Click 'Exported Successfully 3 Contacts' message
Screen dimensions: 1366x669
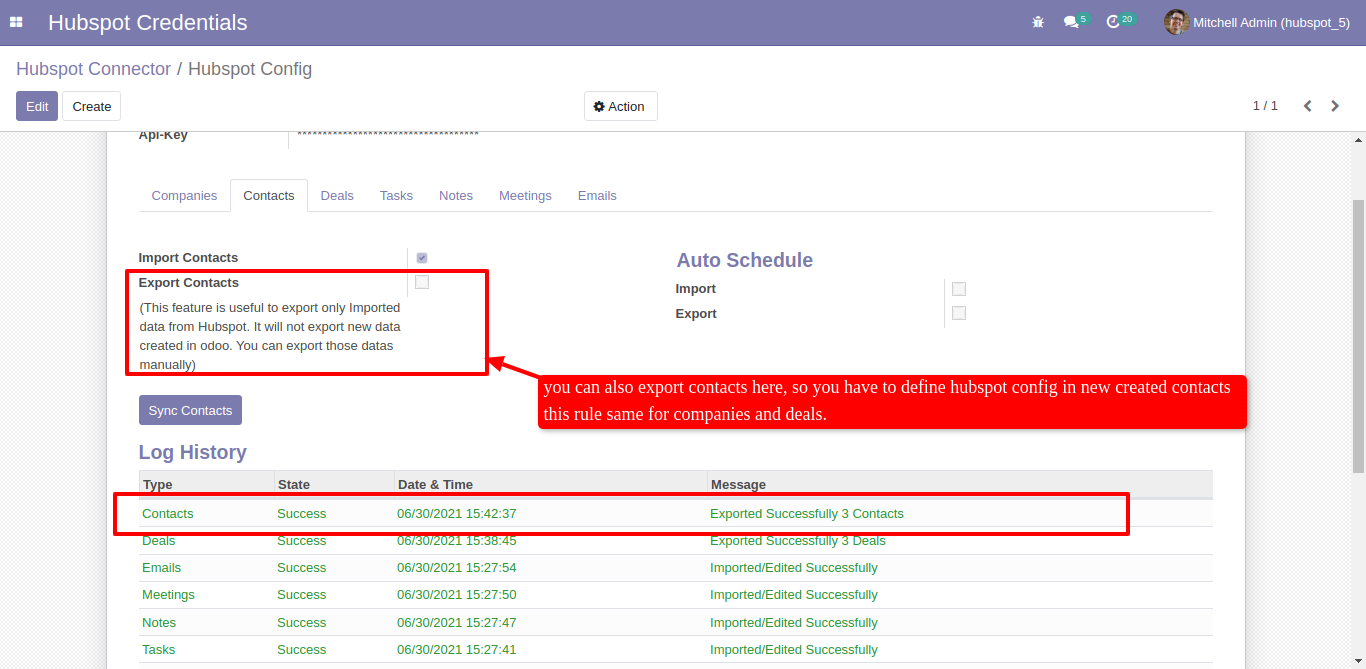coord(807,513)
